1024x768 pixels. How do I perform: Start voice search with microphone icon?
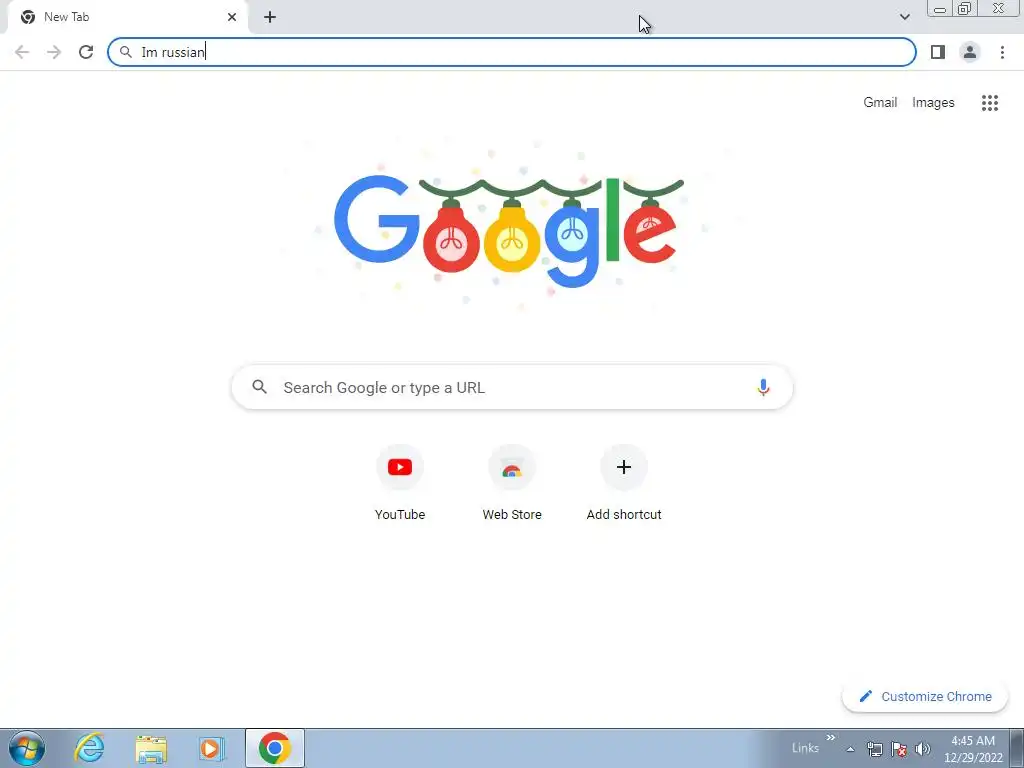[x=763, y=387]
